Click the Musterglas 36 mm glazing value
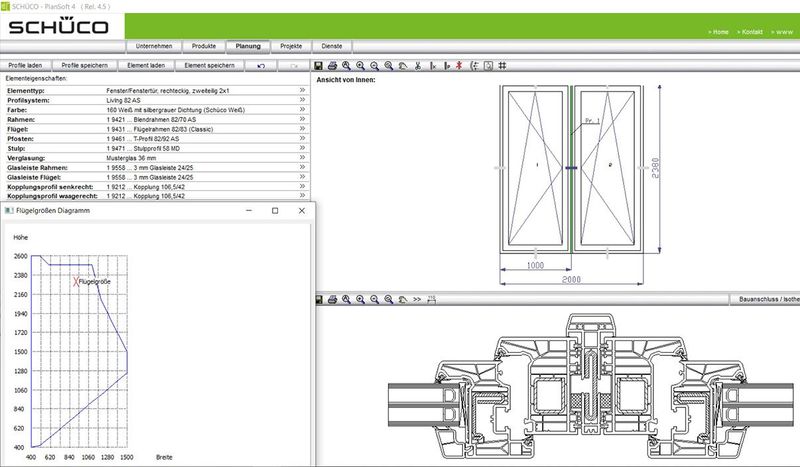 (131, 158)
